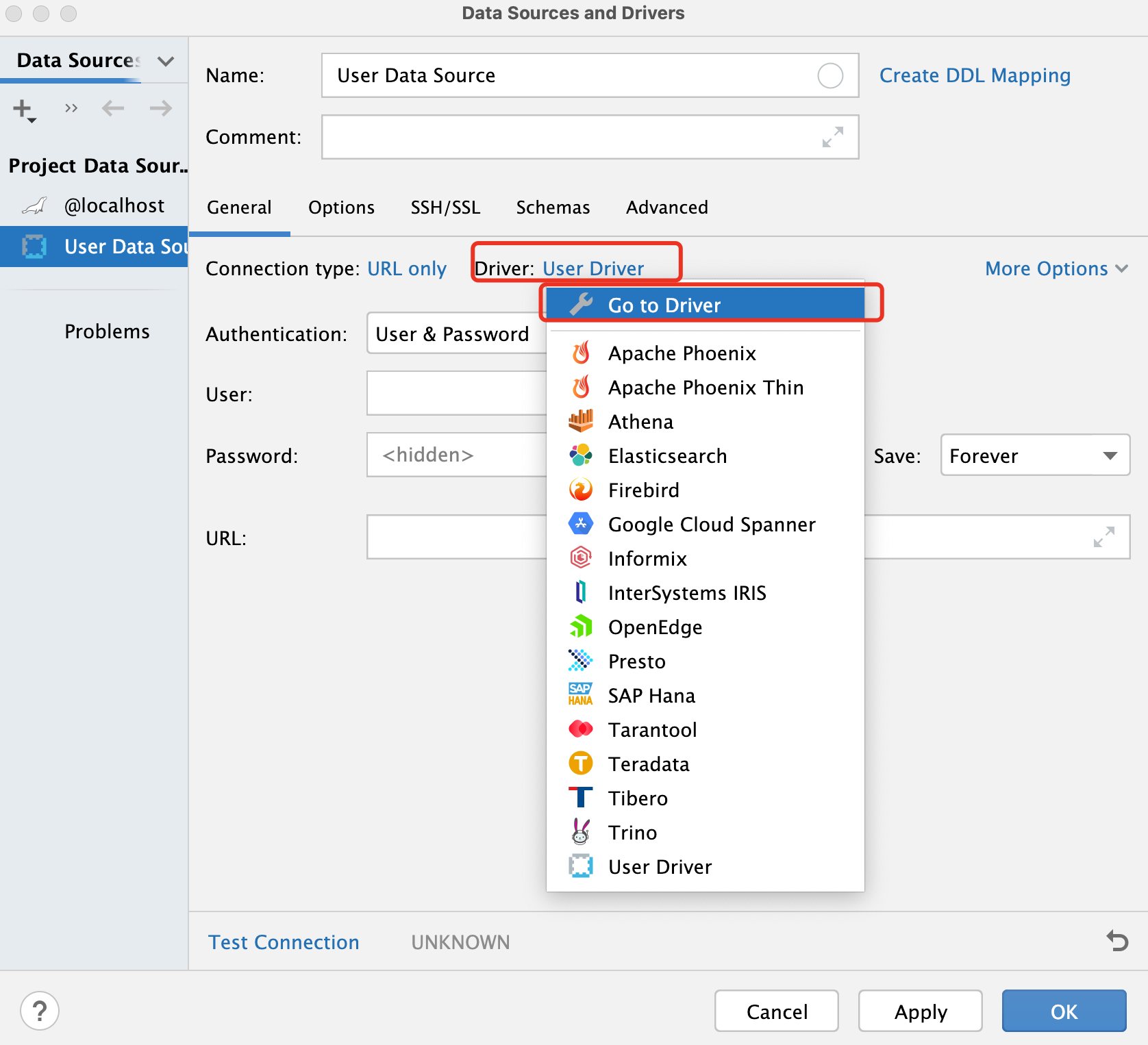Select Problems in the sidebar
The image size is (1148, 1045).
[107, 331]
